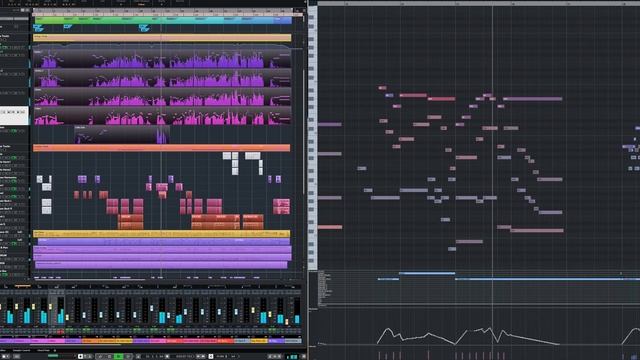Click the key editor's top ruler
Image resolution: width=640 pixels, height=360 pixels.
coord(479,3)
